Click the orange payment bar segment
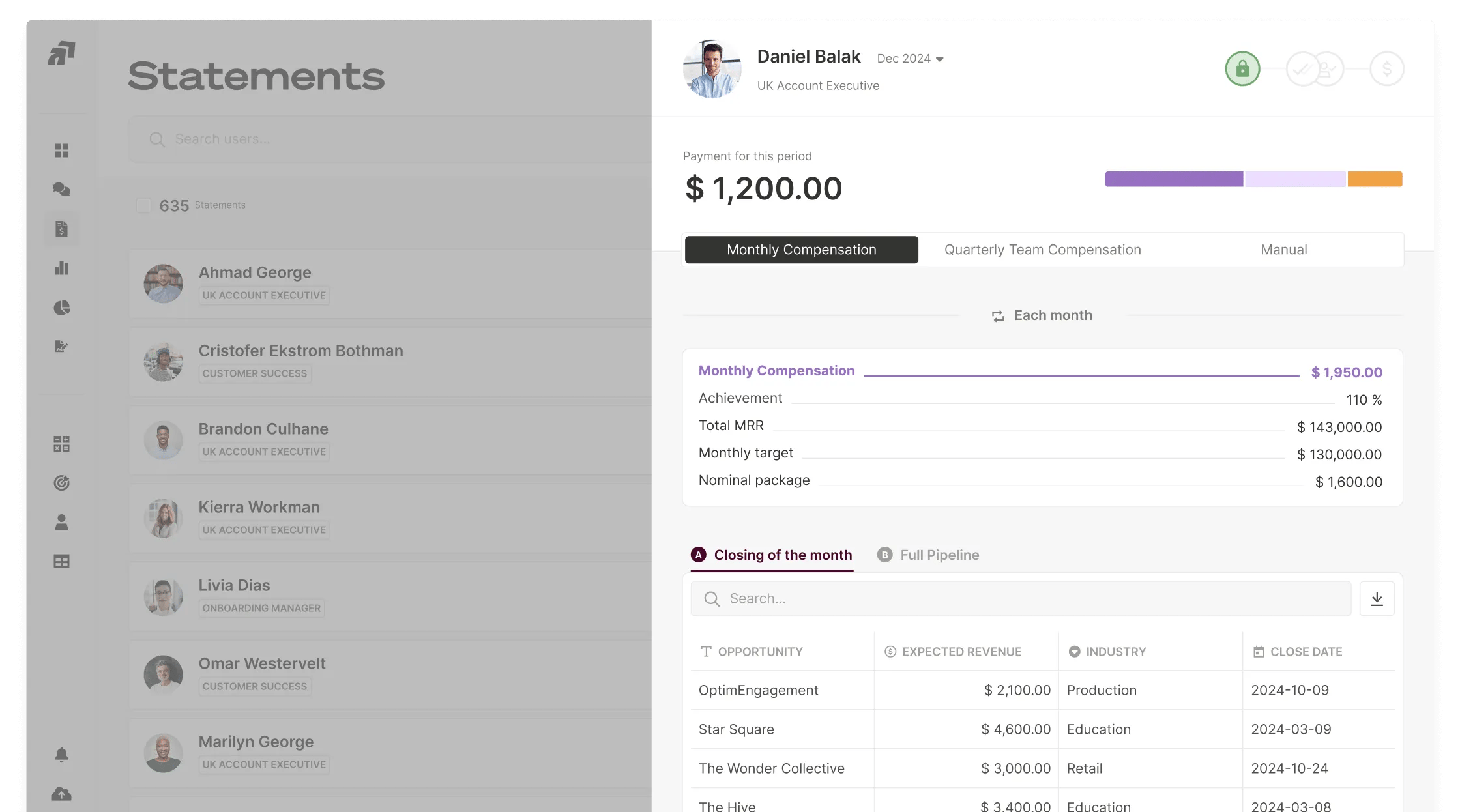 tap(1375, 179)
